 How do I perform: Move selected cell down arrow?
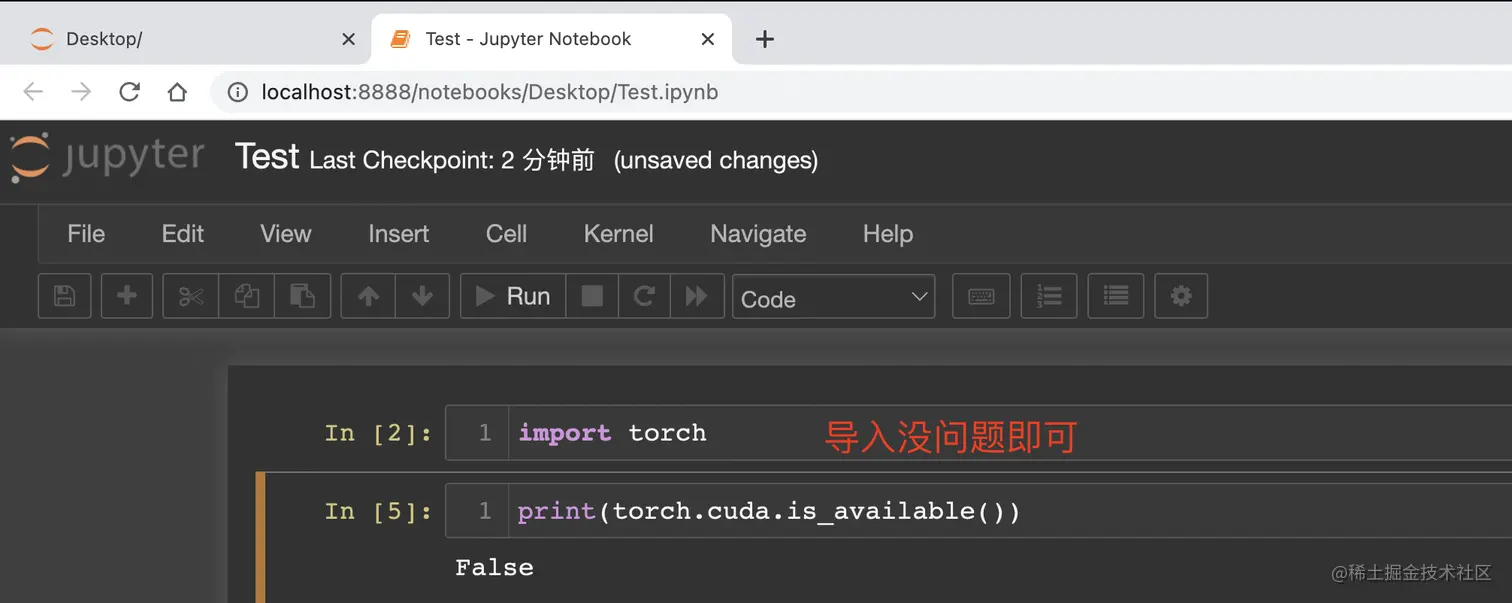[x=423, y=296]
